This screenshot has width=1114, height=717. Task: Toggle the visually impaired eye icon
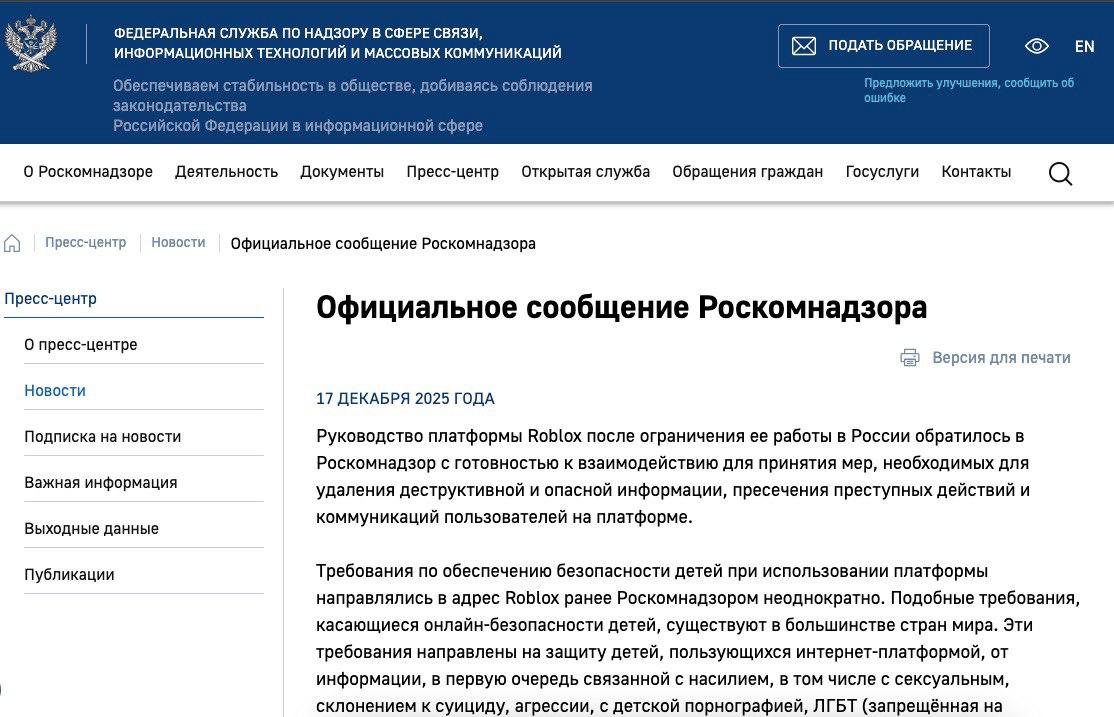tap(1036, 46)
